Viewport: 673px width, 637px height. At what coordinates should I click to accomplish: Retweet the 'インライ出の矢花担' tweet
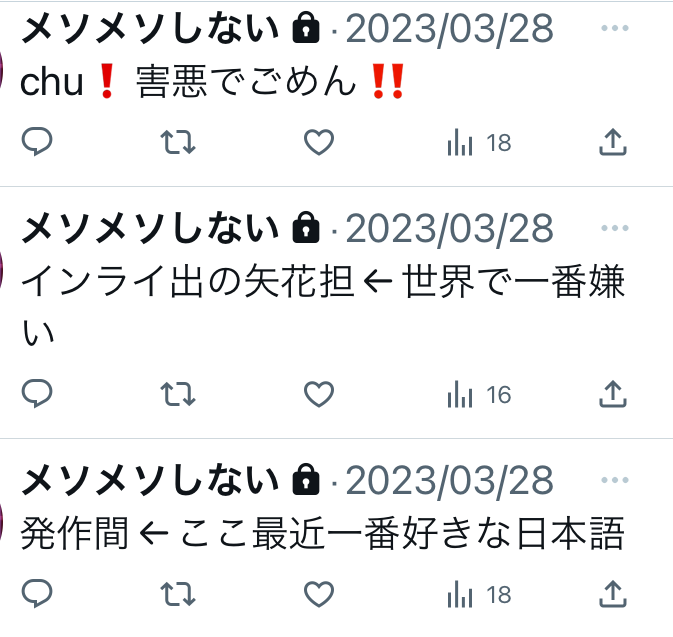[x=178, y=394]
